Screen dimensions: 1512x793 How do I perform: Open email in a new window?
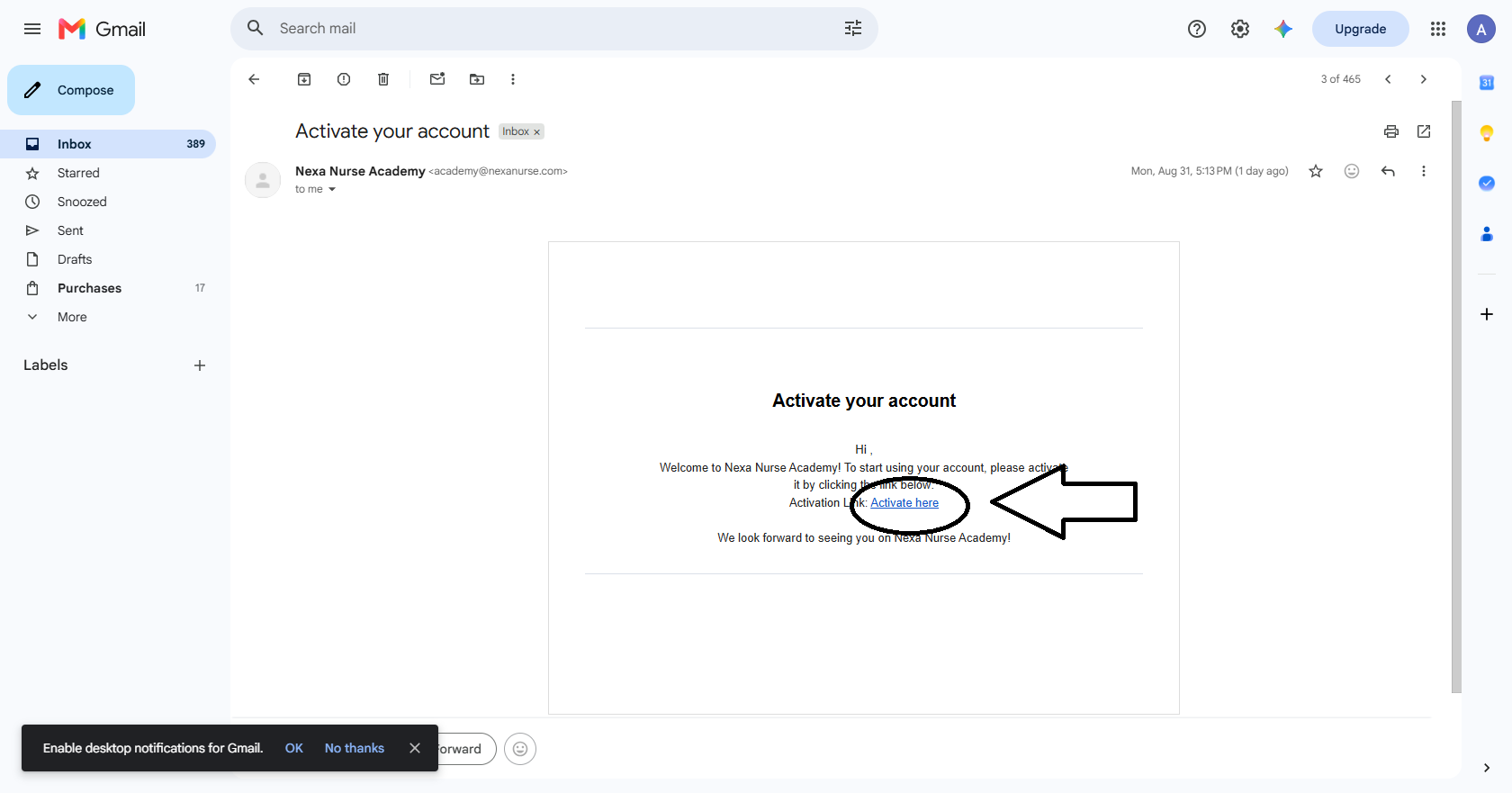click(1424, 131)
